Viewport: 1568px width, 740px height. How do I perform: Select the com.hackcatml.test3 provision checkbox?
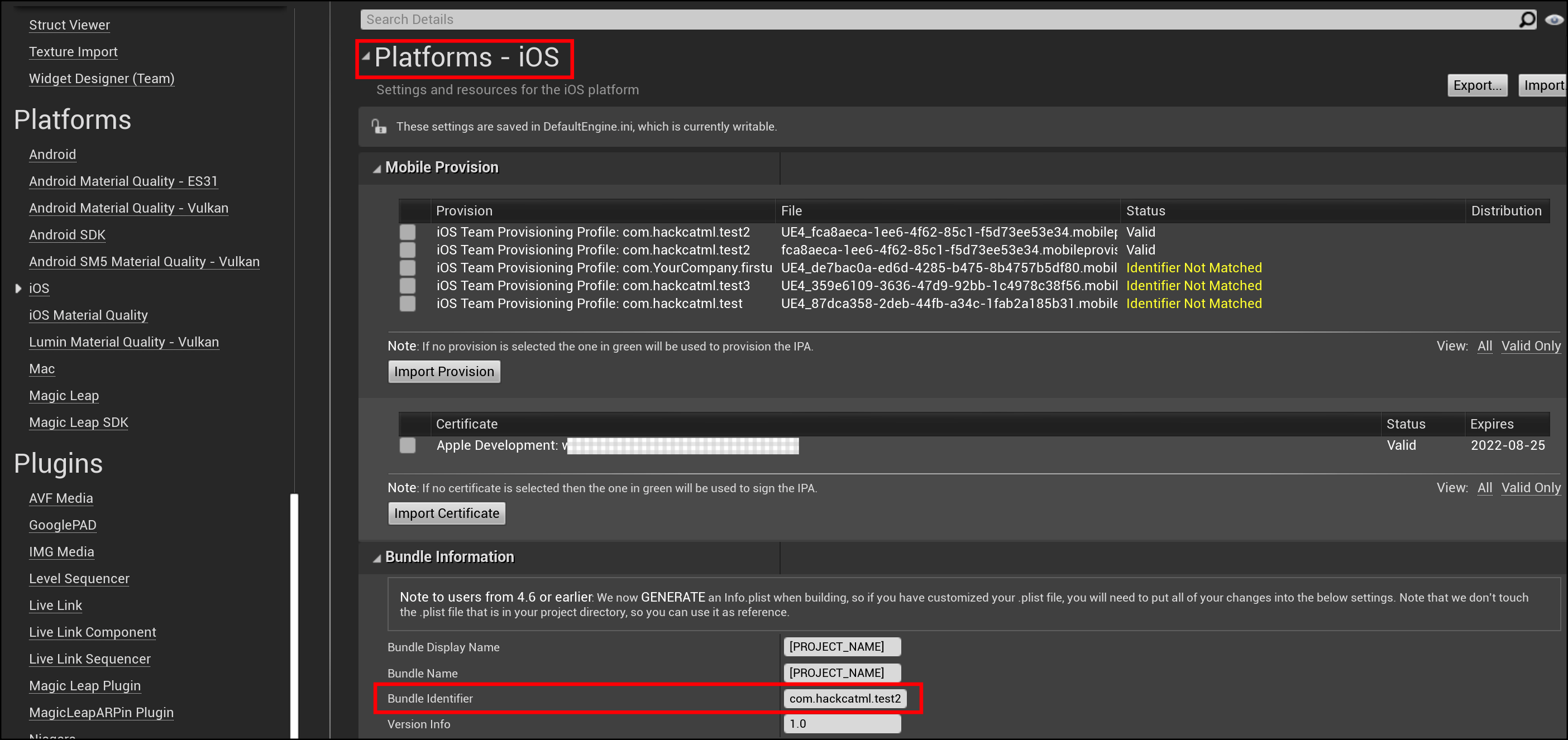click(407, 285)
